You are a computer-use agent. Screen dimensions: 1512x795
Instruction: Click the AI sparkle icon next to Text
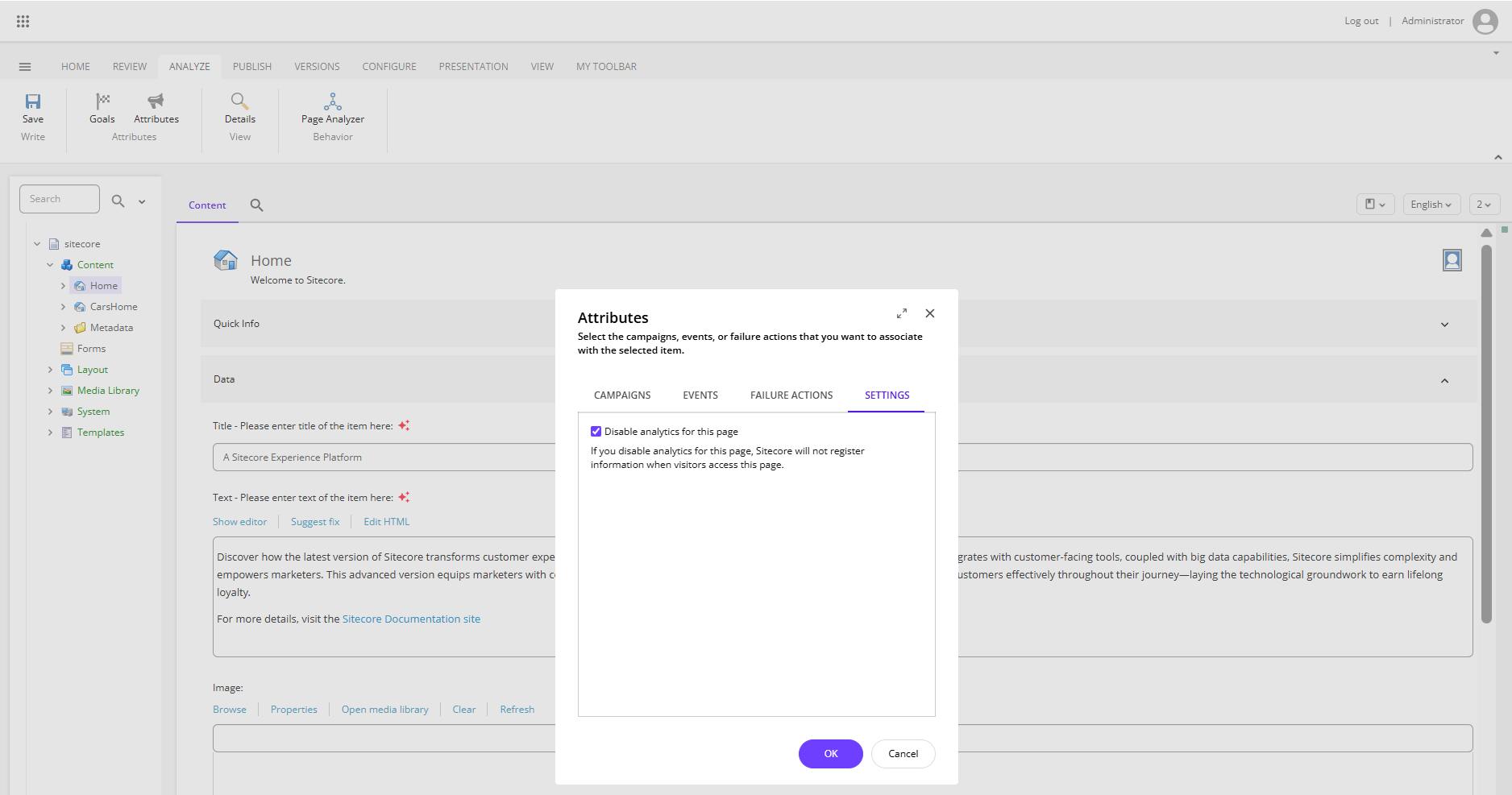tap(404, 497)
